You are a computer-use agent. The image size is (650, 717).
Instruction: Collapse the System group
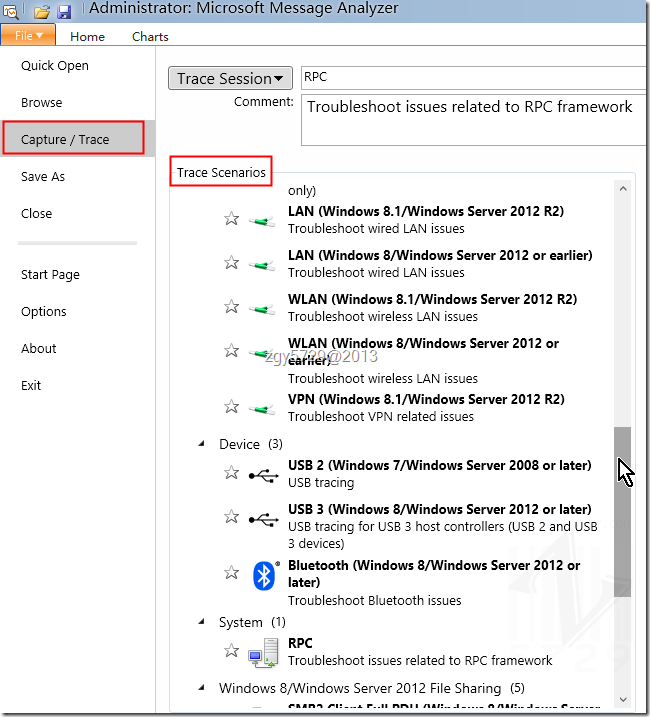coord(201,621)
